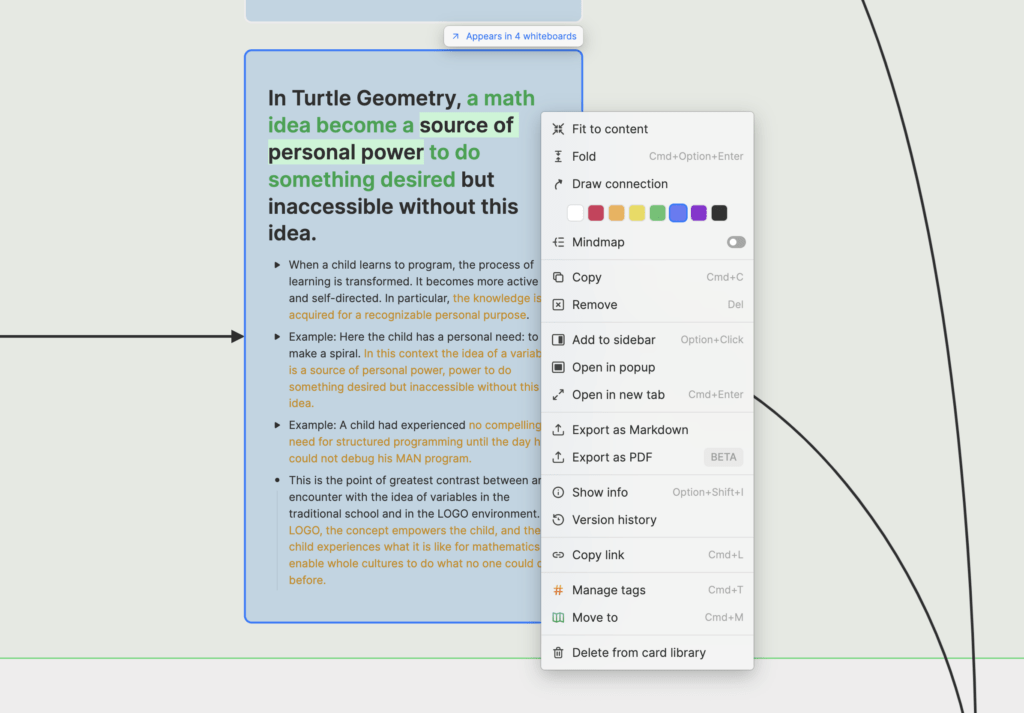This screenshot has width=1024, height=713.
Task: Click the Draw connection arrow icon
Action: [558, 184]
